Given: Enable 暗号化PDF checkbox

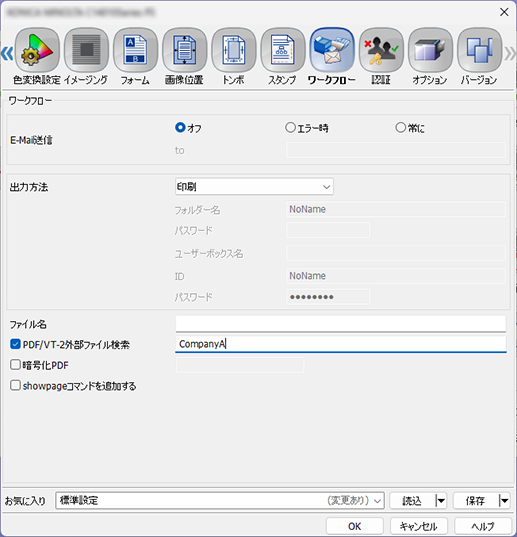Looking at the screenshot, I should click(15, 365).
